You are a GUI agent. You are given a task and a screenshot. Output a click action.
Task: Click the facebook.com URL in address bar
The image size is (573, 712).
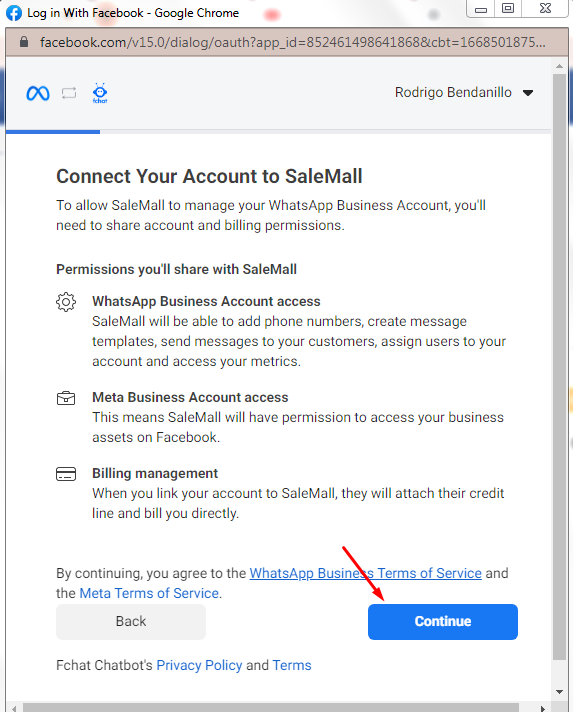pos(293,42)
